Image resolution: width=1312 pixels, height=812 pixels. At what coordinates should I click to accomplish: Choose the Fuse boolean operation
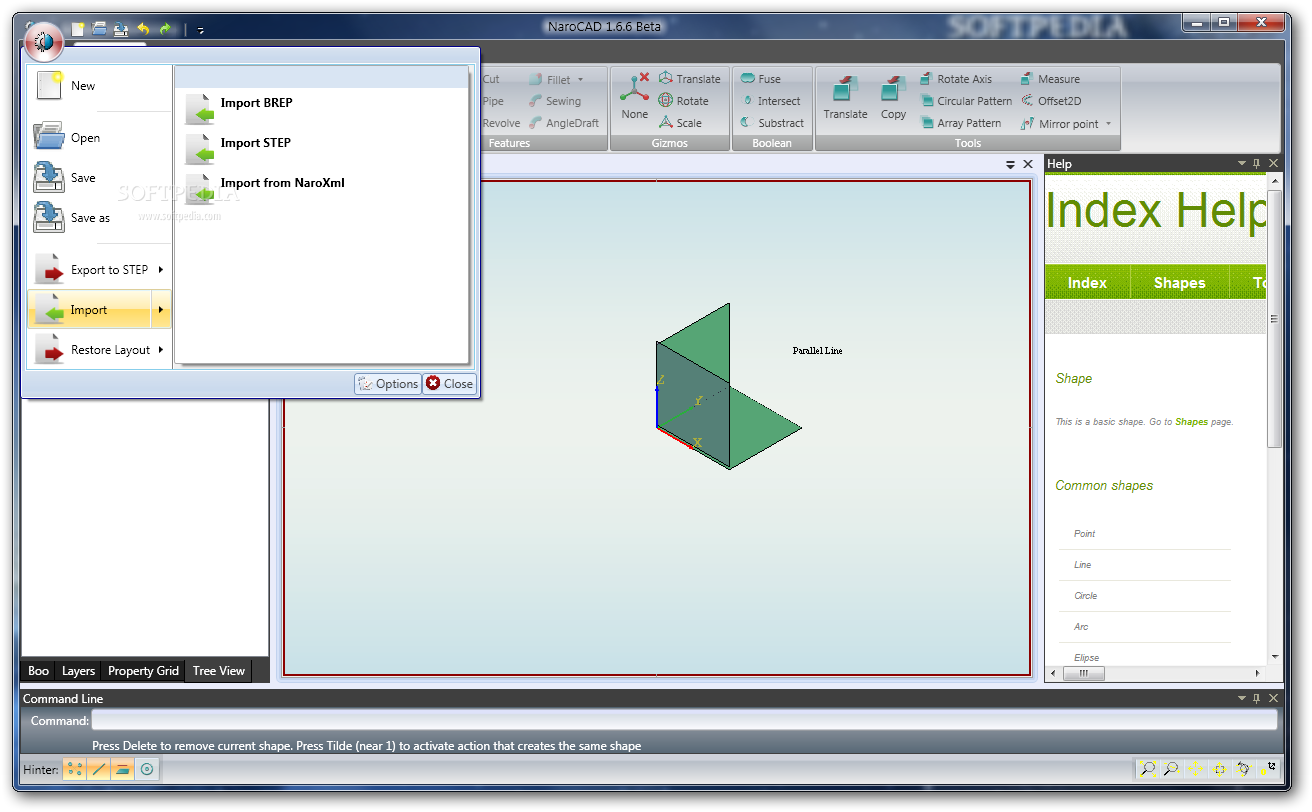760,79
